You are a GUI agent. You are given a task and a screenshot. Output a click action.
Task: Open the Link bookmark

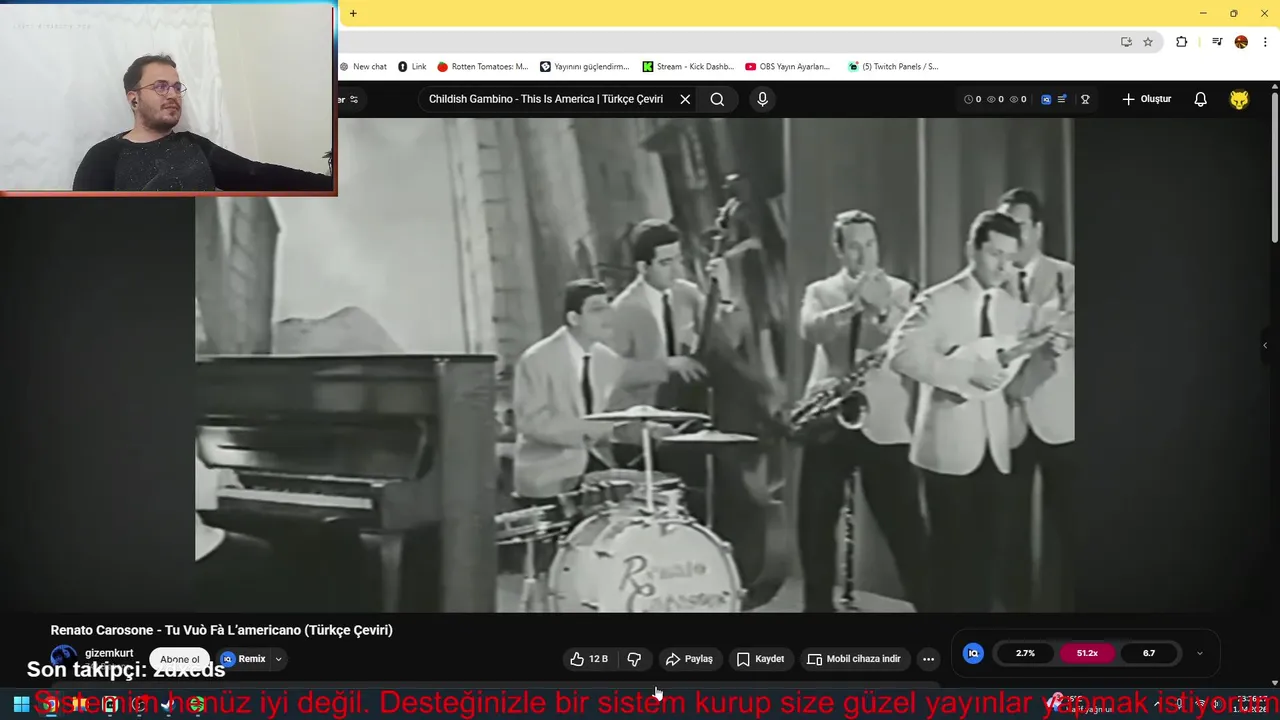(412, 66)
